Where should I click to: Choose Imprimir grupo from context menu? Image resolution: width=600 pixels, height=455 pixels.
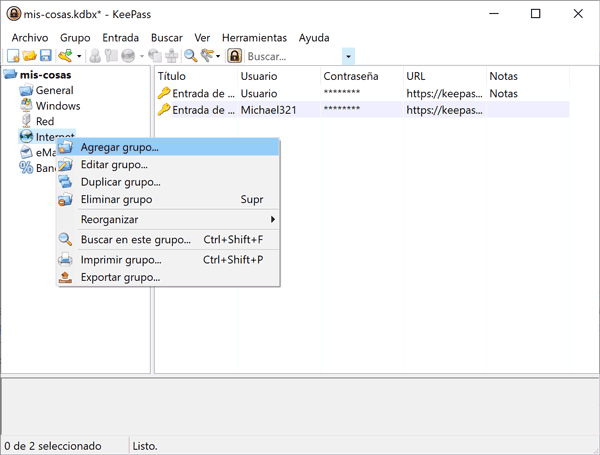click(168, 260)
